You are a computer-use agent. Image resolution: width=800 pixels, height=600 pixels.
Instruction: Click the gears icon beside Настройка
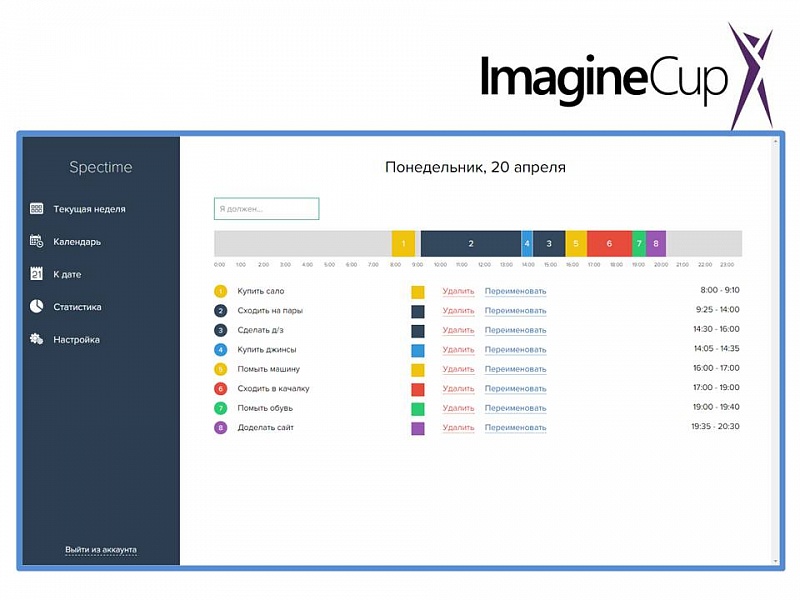[x=37, y=339]
